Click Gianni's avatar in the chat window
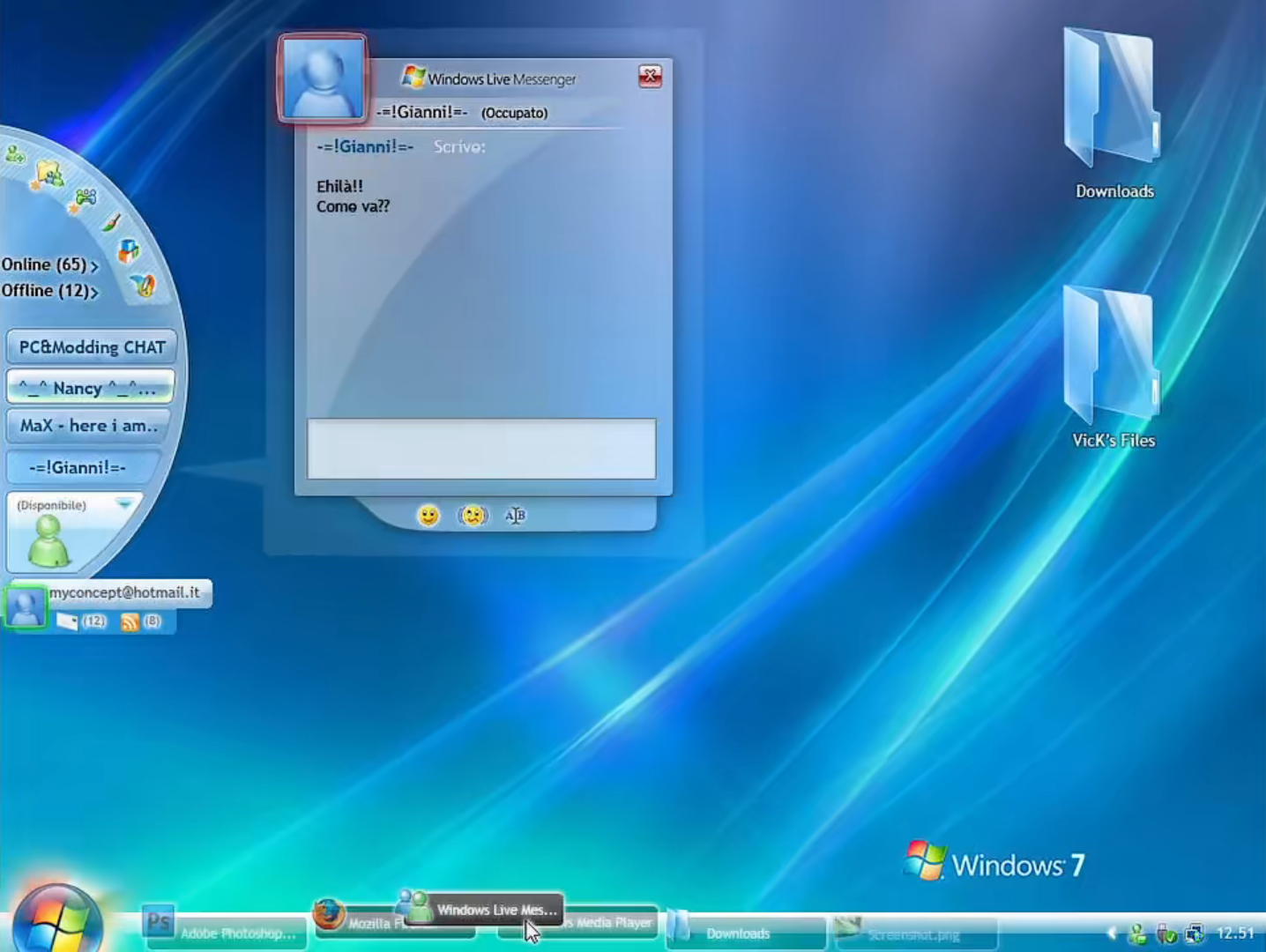Viewport: 1266px width, 952px height. tap(322, 78)
